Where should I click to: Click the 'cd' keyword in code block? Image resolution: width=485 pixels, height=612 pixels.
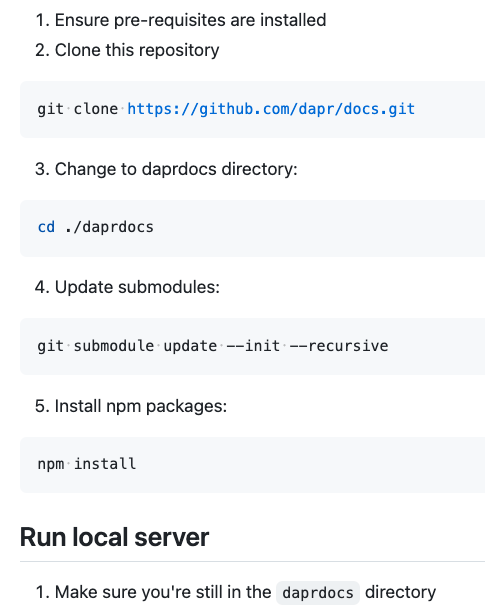[x=46, y=227]
